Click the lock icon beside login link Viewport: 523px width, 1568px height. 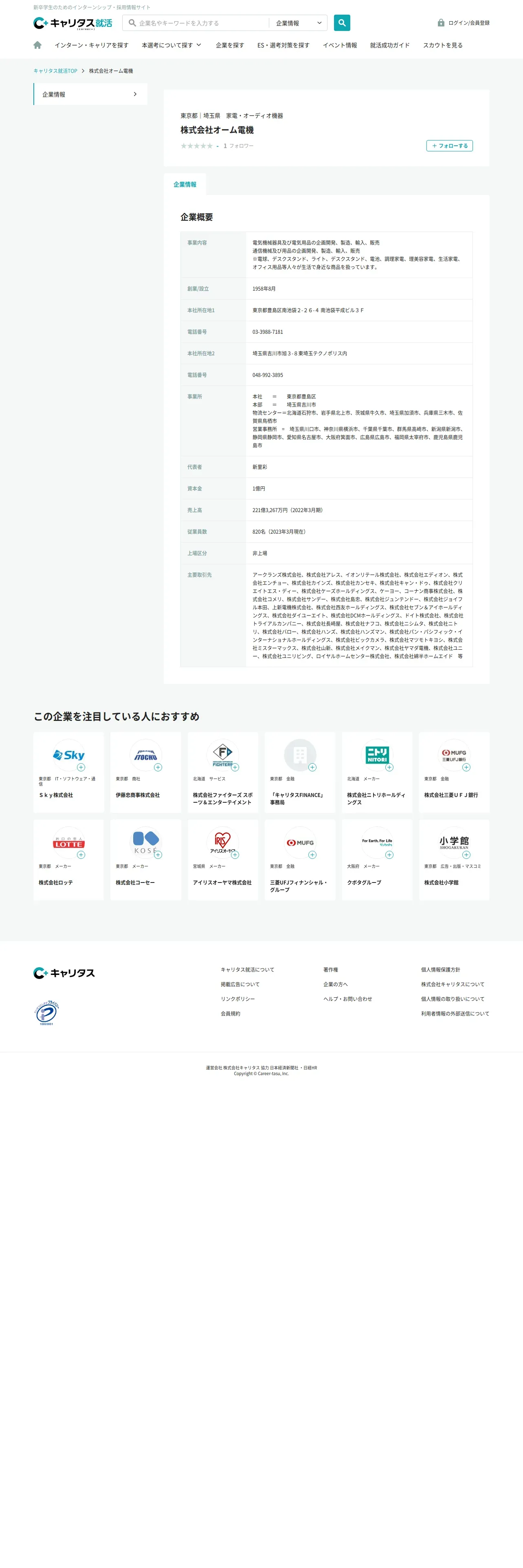click(441, 22)
